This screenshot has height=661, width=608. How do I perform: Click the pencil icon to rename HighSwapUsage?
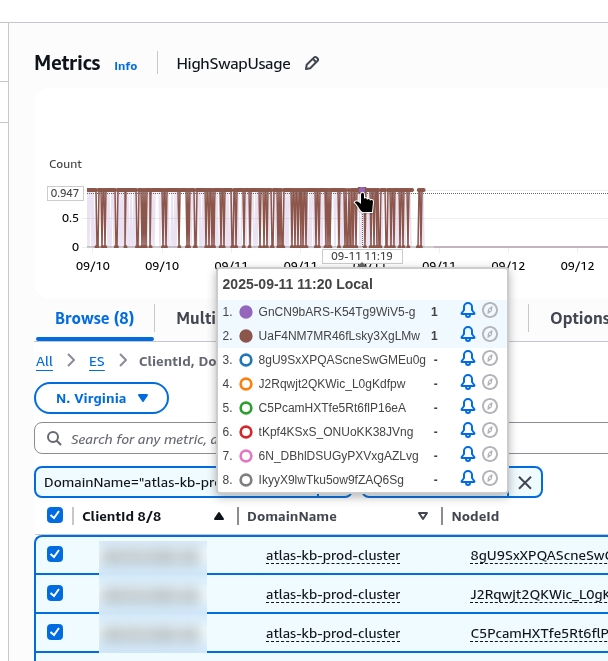point(312,64)
